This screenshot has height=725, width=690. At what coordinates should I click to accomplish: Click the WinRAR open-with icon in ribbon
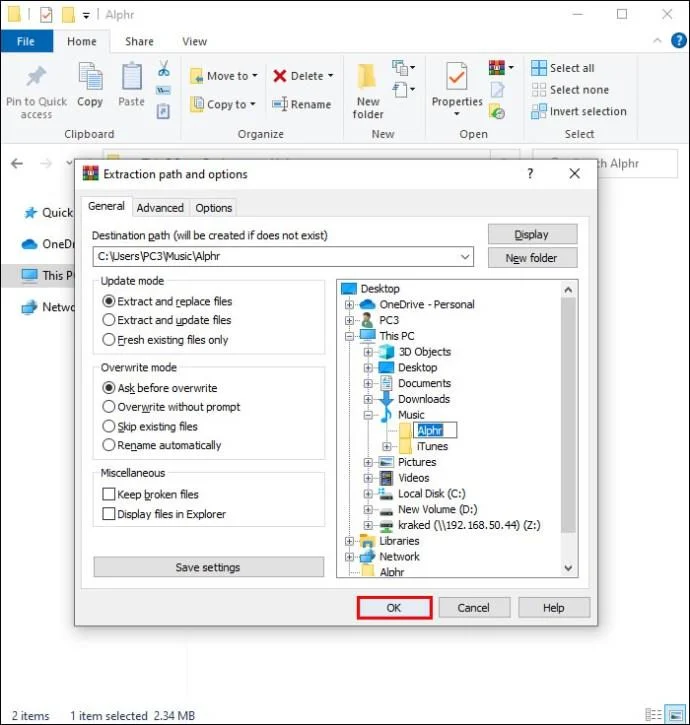coord(497,68)
